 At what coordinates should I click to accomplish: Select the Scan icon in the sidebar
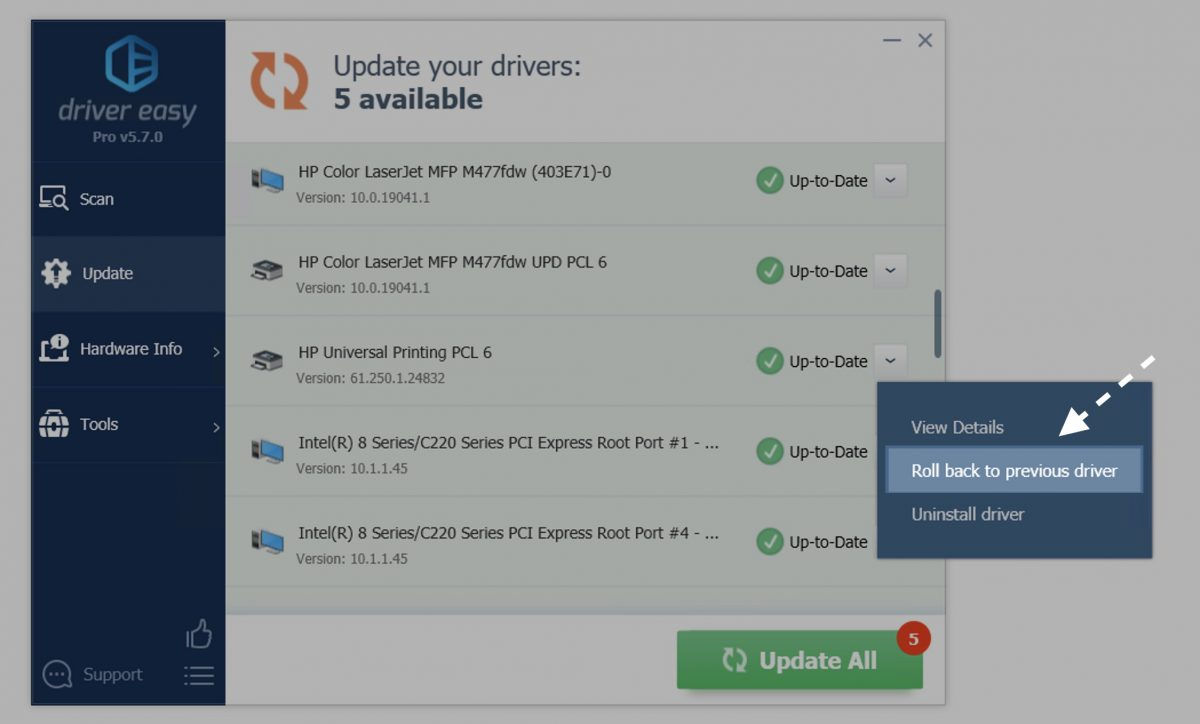pyautogui.click(x=55, y=198)
